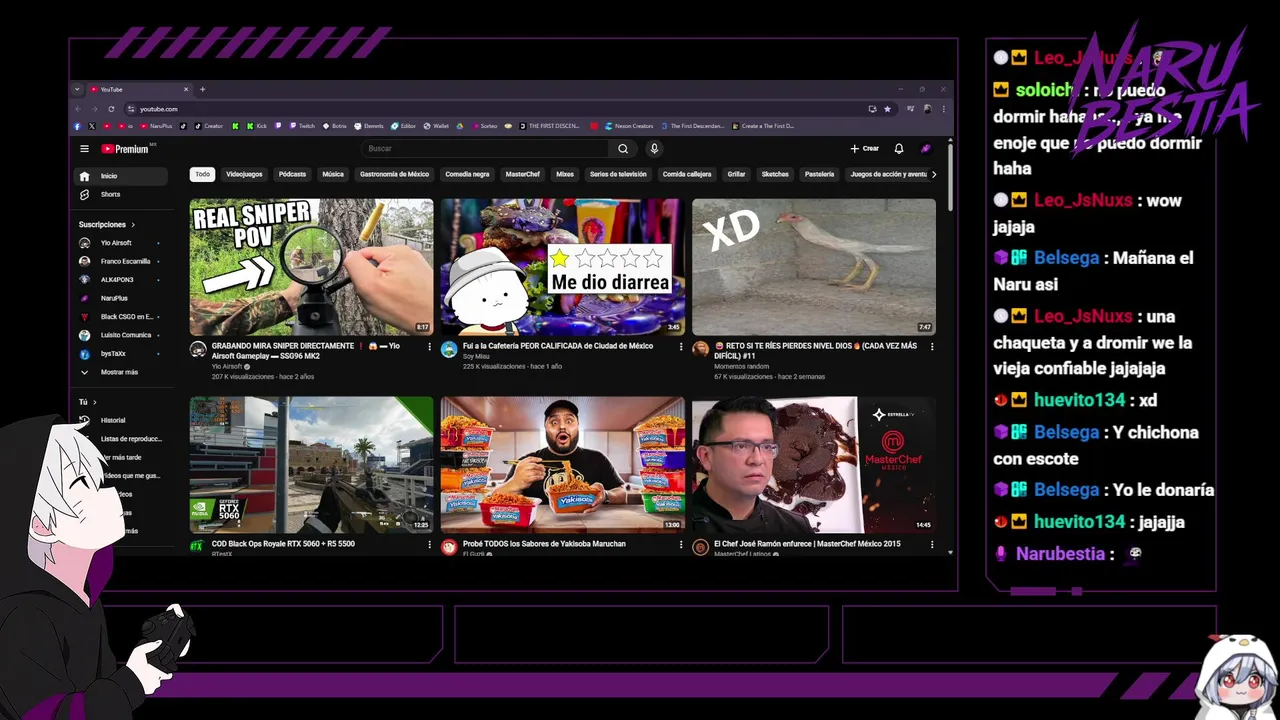Click the YouTube page vertical scrollbar
Screen dimensions: 1280x720
pyautogui.click(x=950, y=177)
